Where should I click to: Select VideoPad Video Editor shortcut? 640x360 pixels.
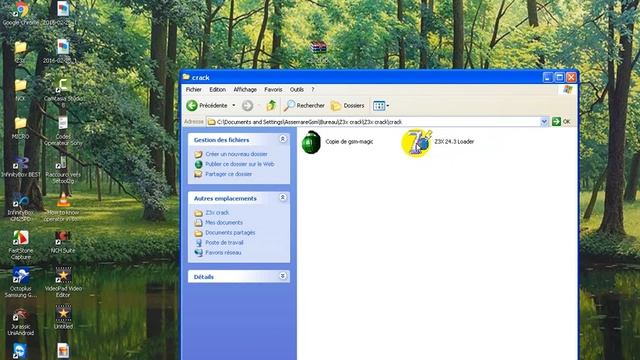[63, 282]
